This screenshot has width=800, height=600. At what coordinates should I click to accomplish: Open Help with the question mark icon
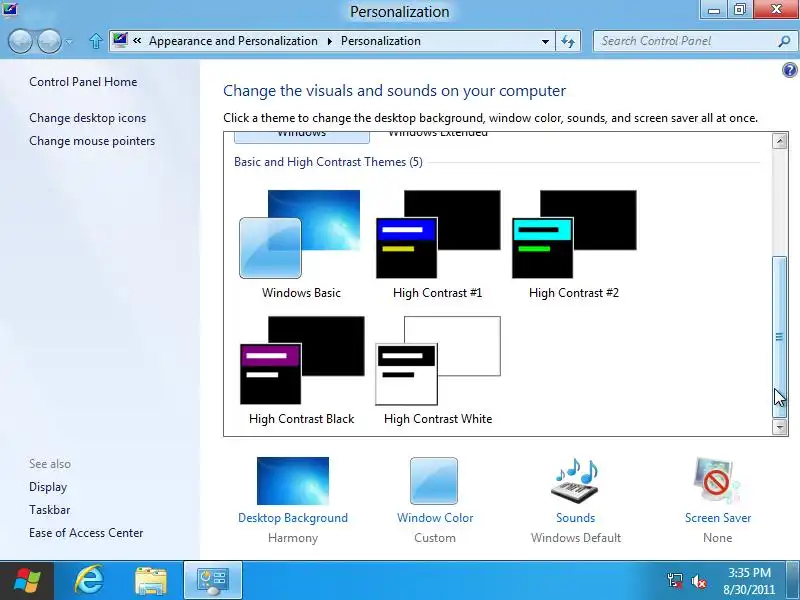(789, 70)
